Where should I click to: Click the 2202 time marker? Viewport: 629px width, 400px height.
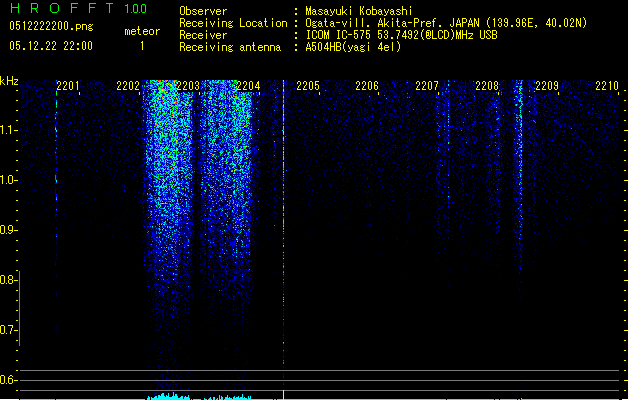pyautogui.click(x=128, y=85)
